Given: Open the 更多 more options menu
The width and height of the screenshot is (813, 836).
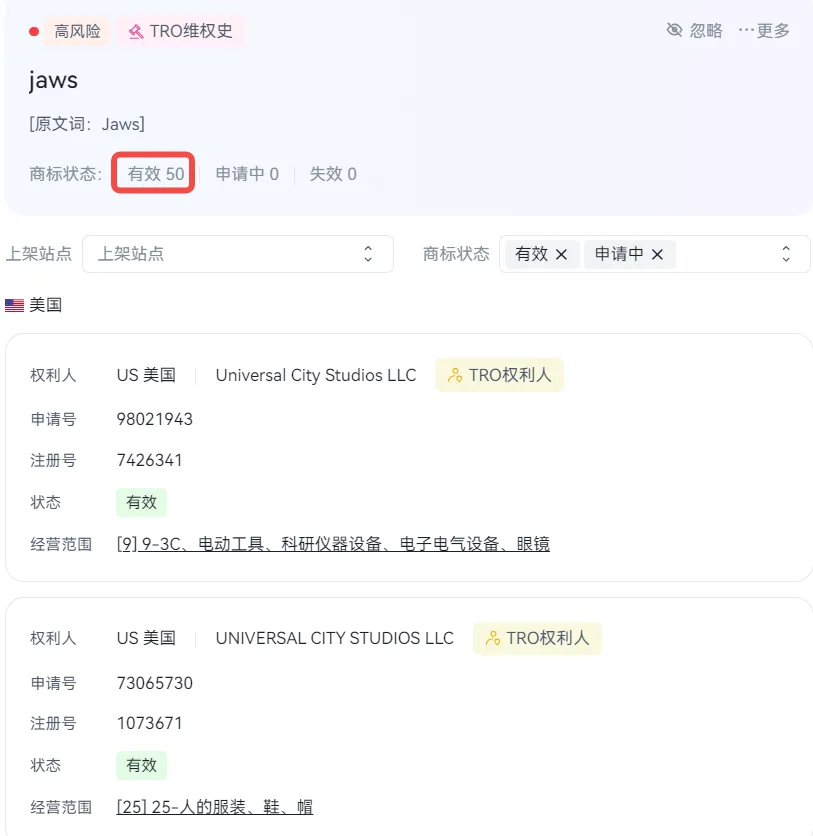Looking at the screenshot, I should 764,30.
